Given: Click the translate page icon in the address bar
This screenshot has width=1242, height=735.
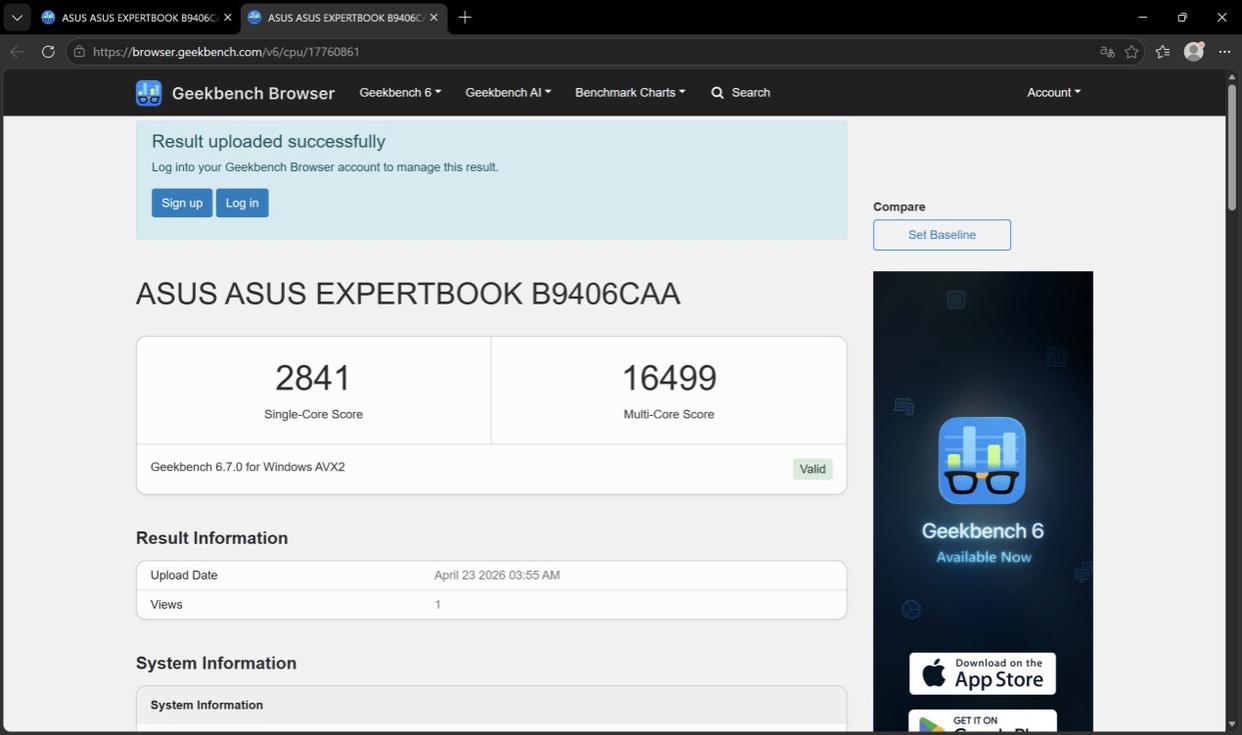Looking at the screenshot, I should point(1107,52).
